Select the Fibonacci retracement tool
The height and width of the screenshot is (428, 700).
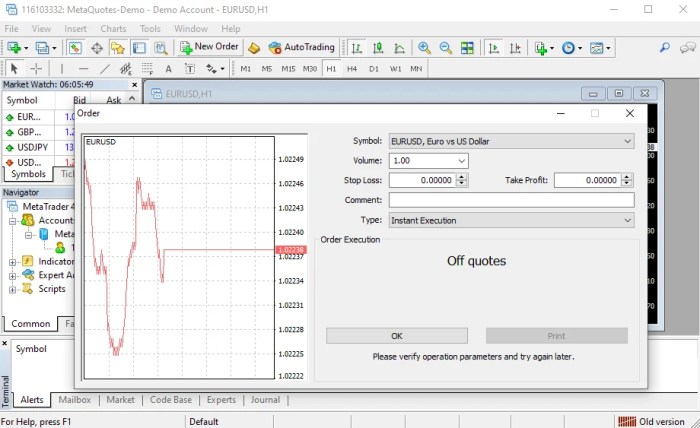(147, 69)
